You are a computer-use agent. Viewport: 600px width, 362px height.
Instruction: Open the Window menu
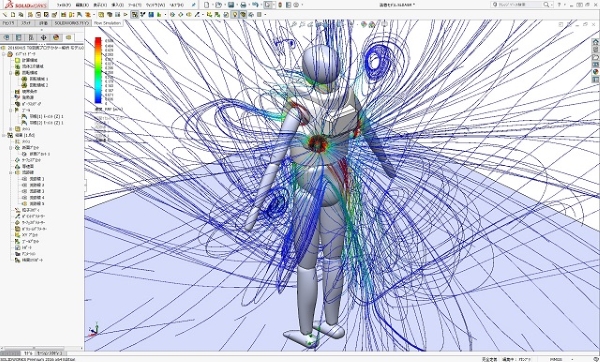point(157,5)
